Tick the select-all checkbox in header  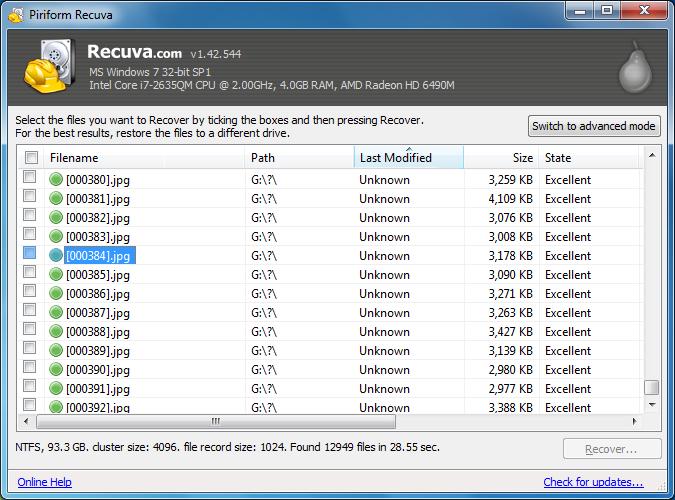click(31, 158)
